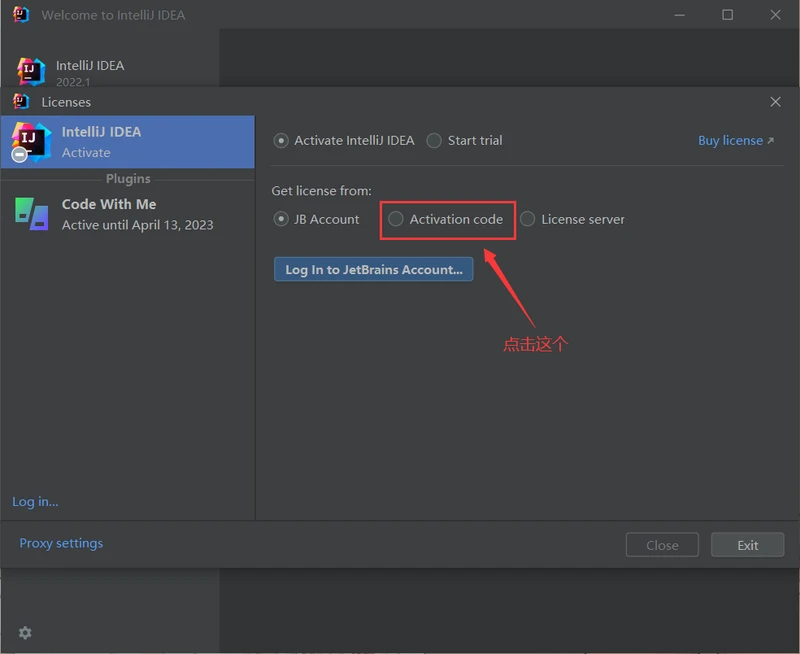This screenshot has height=654, width=800.
Task: Maximize the Welcome to IntelliJ IDEA window
Action: point(727,15)
